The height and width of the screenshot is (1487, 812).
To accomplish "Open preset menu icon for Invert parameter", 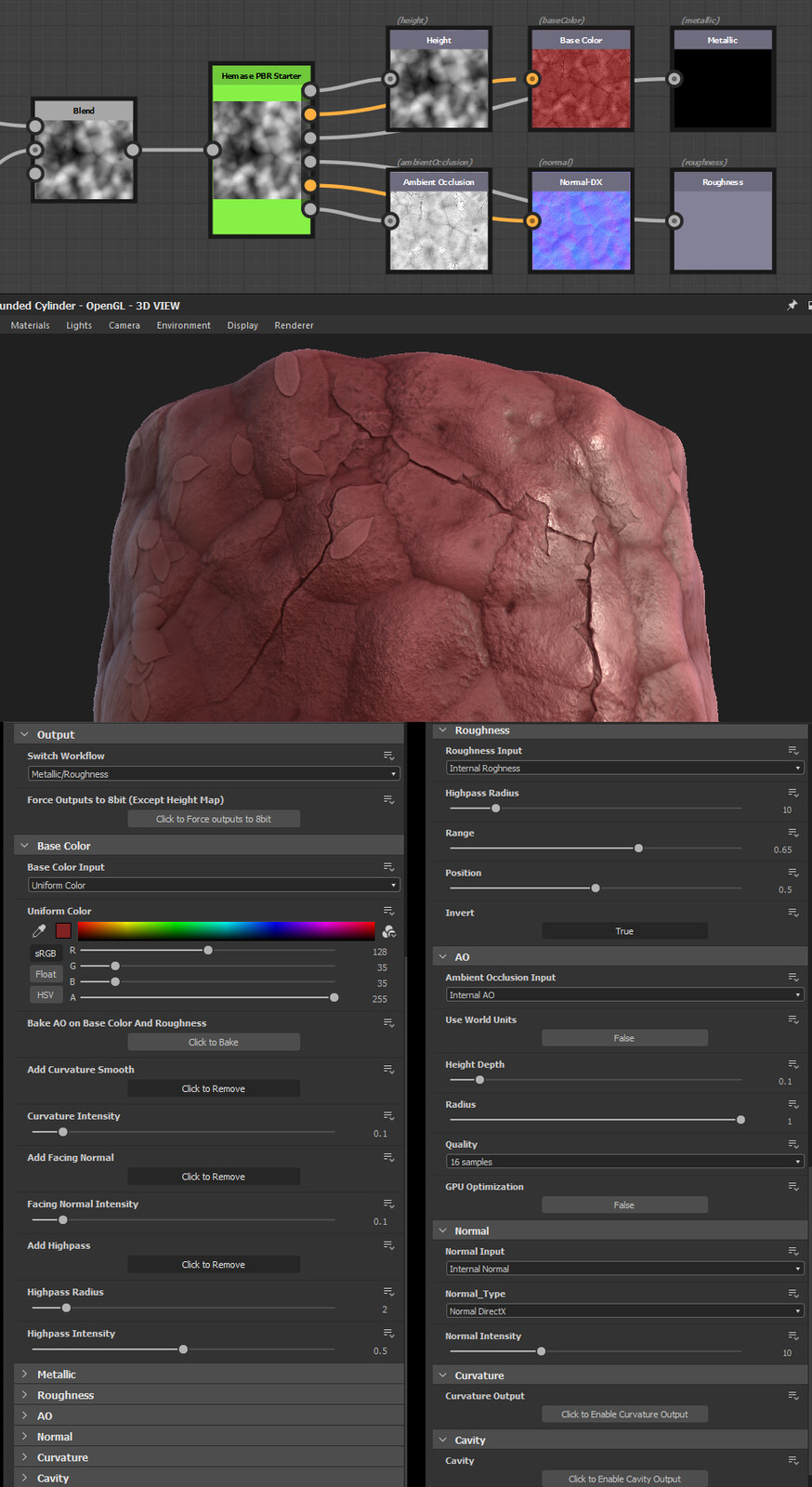I will tap(793, 913).
